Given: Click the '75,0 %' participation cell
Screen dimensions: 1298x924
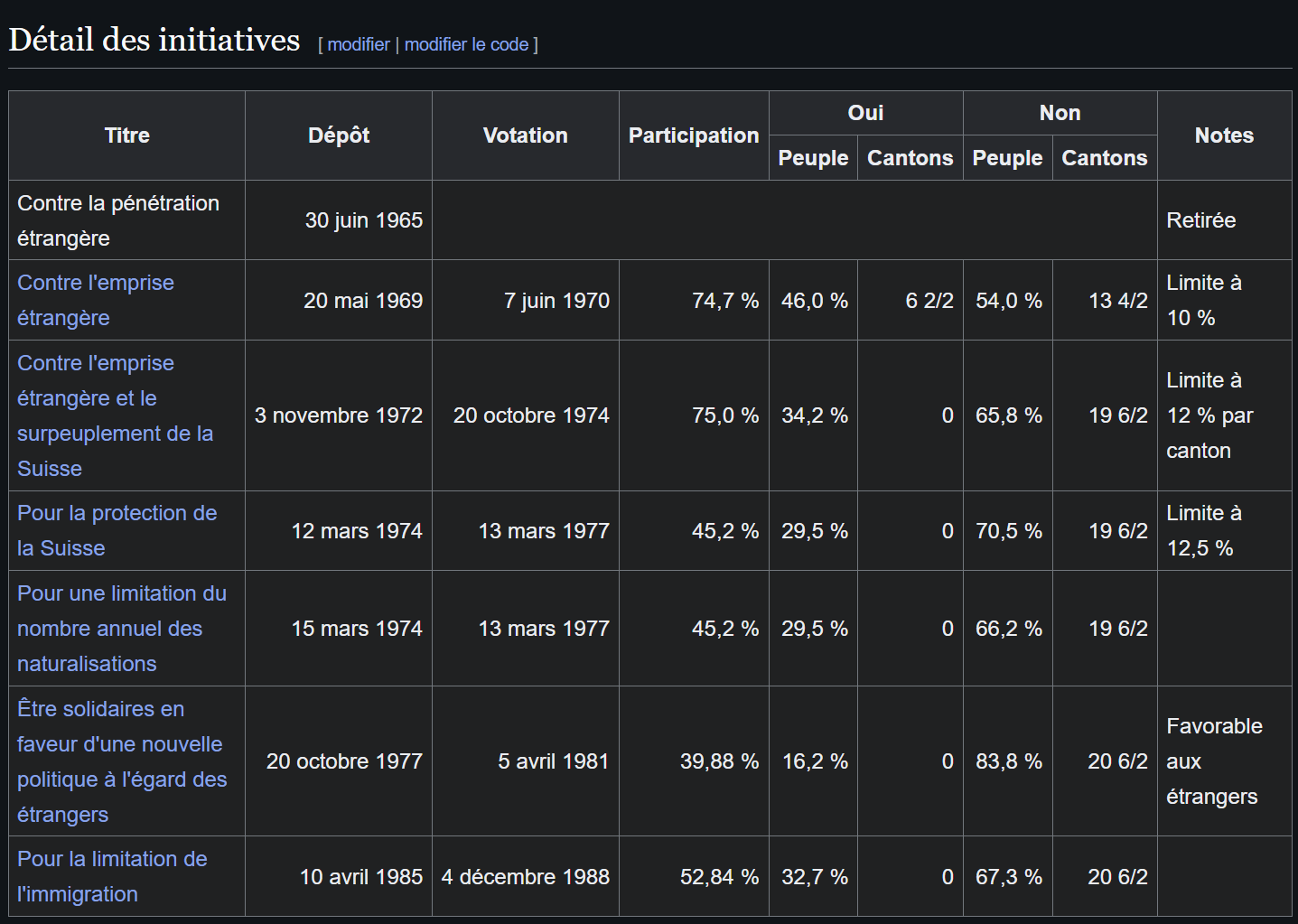Looking at the screenshot, I should [x=694, y=415].
